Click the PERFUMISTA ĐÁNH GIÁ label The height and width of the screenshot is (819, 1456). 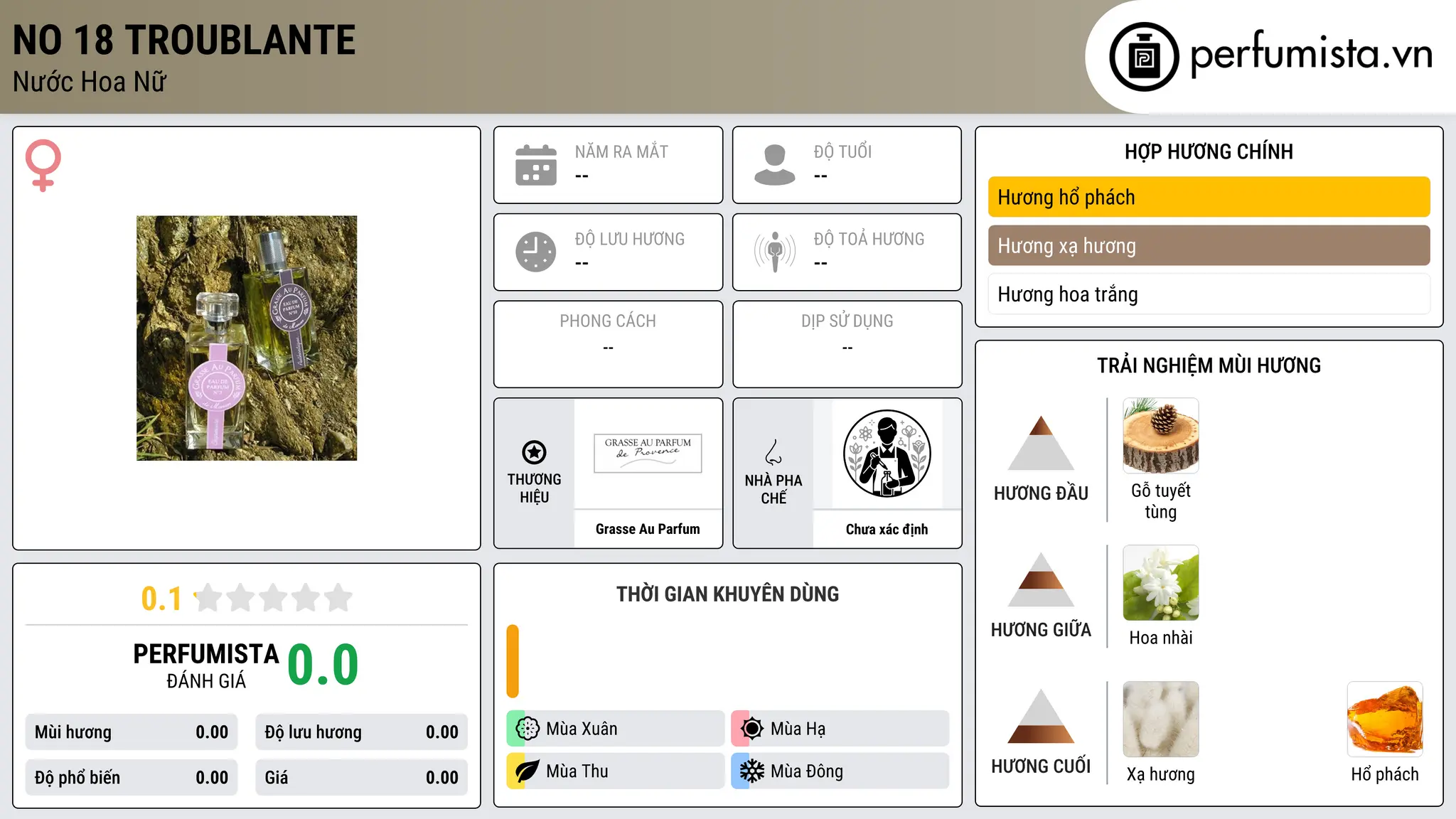click(x=206, y=665)
